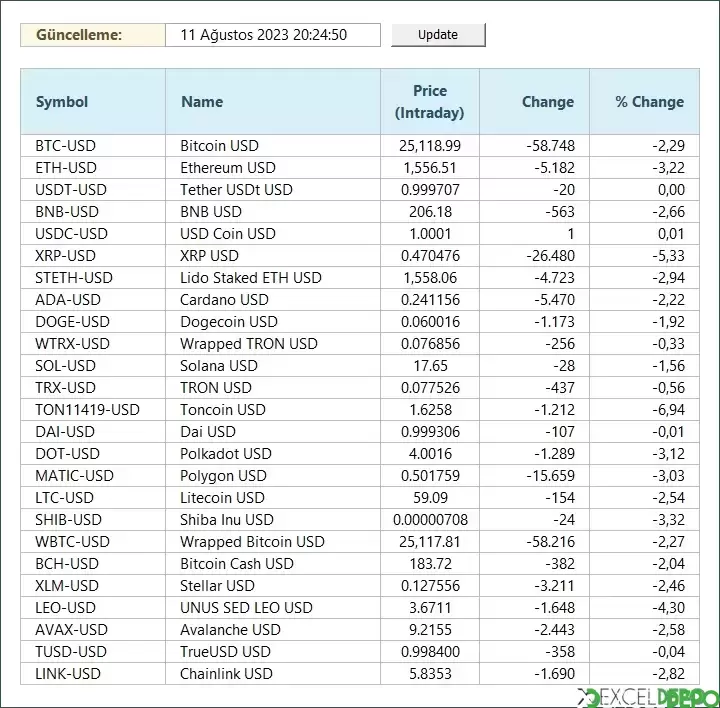Click the Update button
Image resolution: width=720 pixels, height=708 pixels.
coord(438,35)
